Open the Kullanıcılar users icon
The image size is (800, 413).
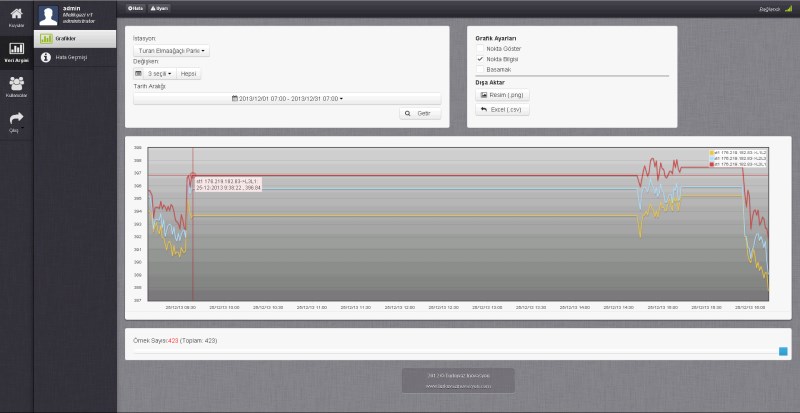click(x=16, y=85)
